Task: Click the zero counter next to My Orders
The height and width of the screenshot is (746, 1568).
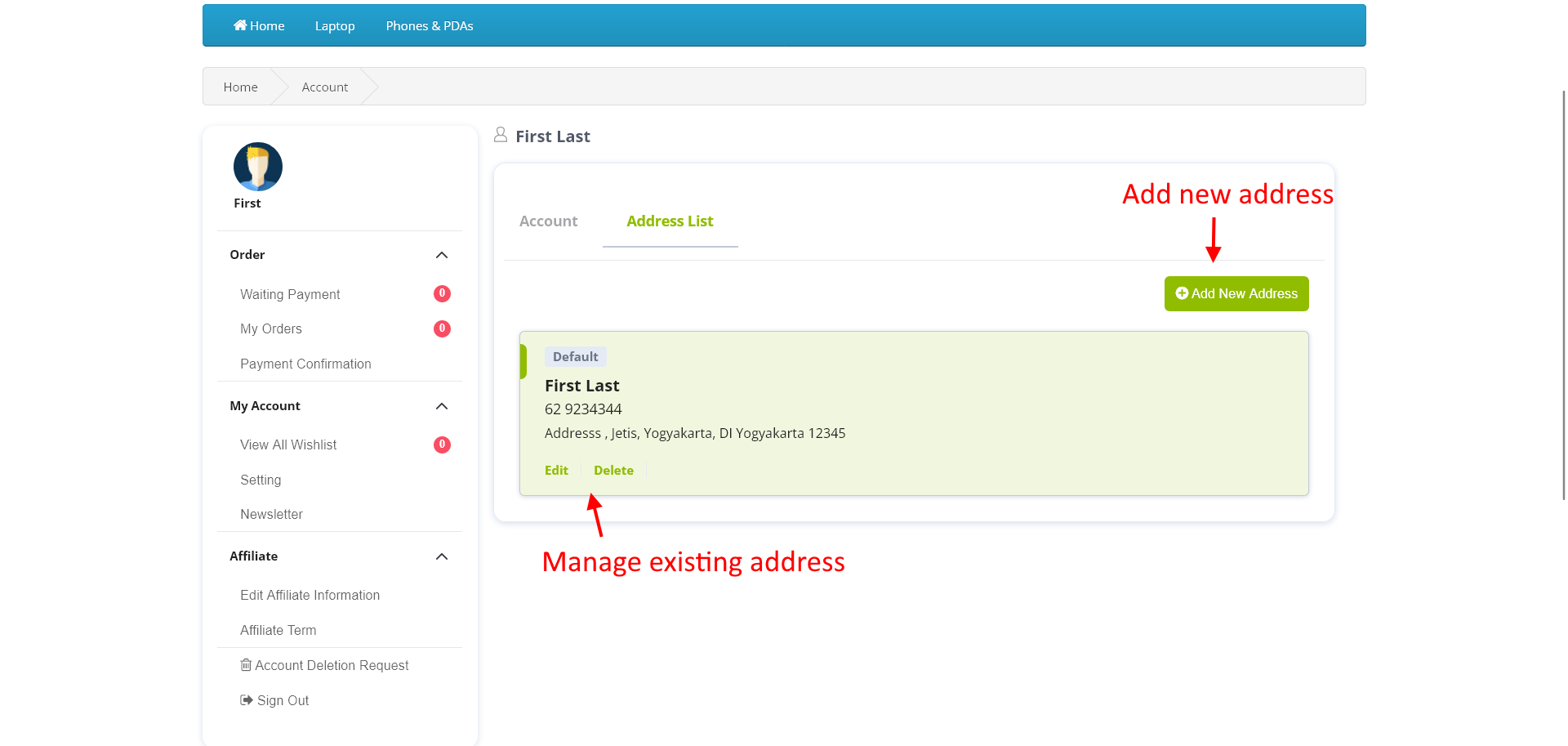Action: coord(442,328)
